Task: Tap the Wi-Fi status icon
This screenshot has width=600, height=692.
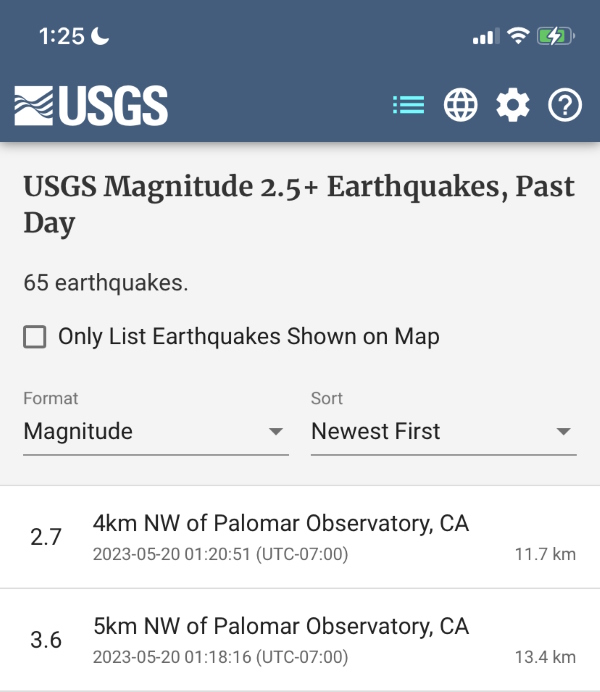Action: [517, 37]
